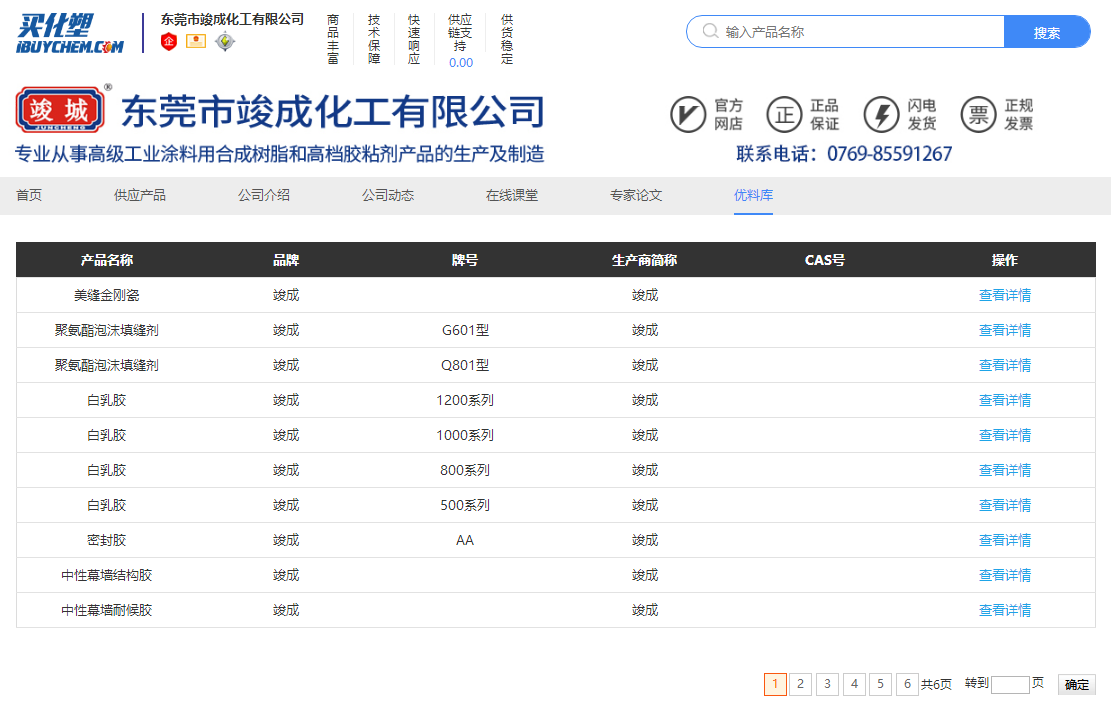This screenshot has height=701, width=1111.
Task: View details for 白乳胶 1200系列
Action: pyautogui.click(x=1005, y=400)
